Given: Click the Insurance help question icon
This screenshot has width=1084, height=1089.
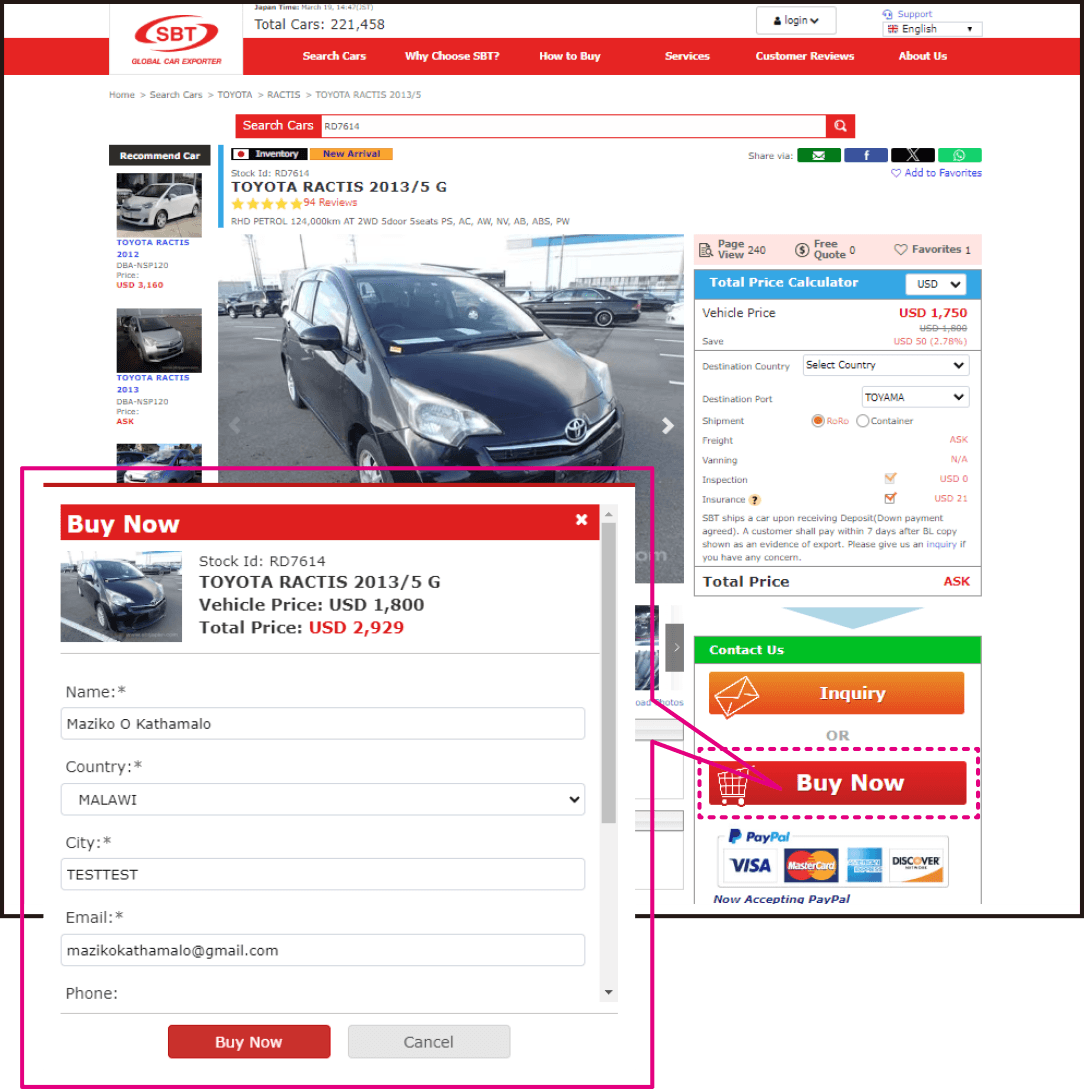Looking at the screenshot, I should (x=755, y=500).
